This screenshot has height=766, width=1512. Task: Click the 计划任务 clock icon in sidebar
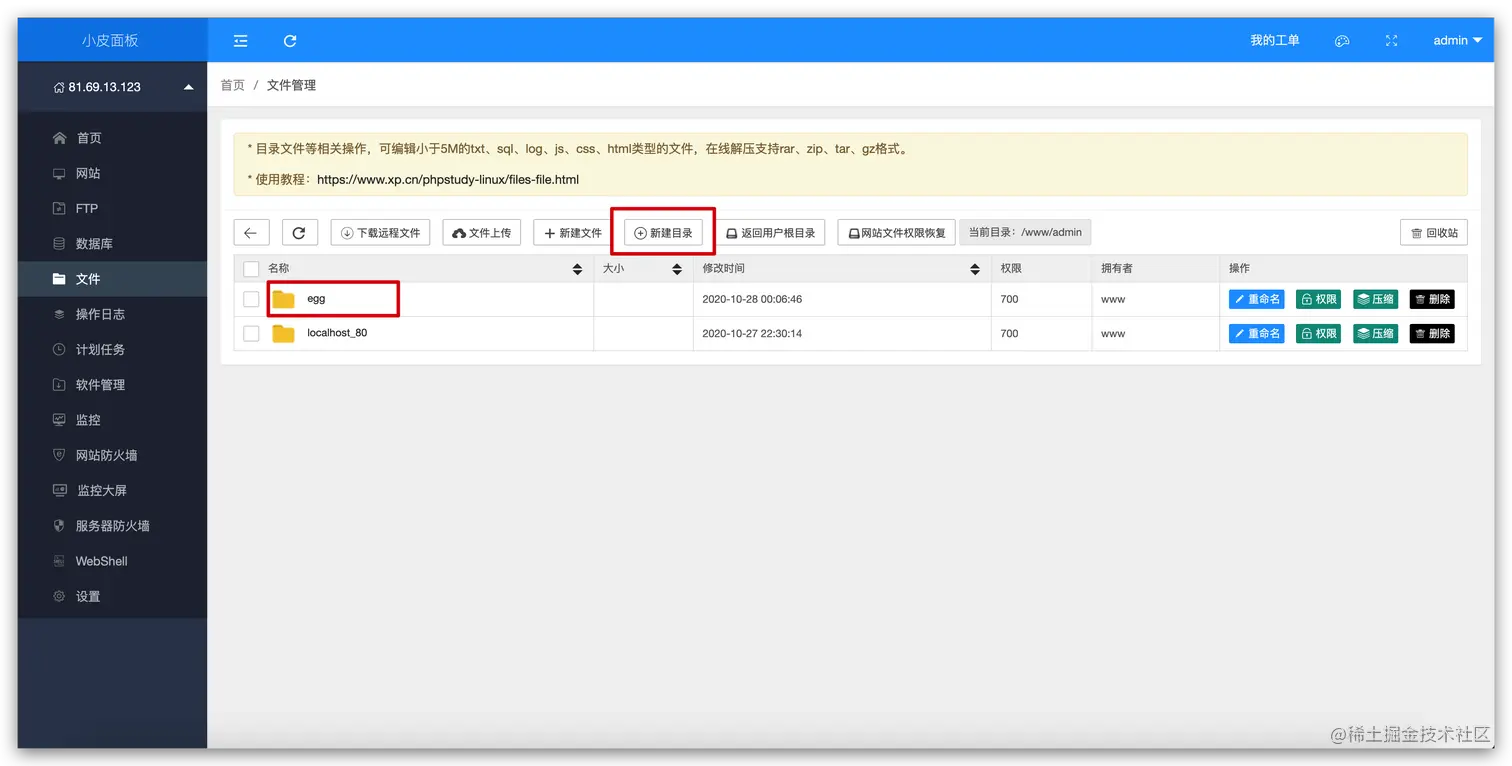pyautogui.click(x=59, y=350)
